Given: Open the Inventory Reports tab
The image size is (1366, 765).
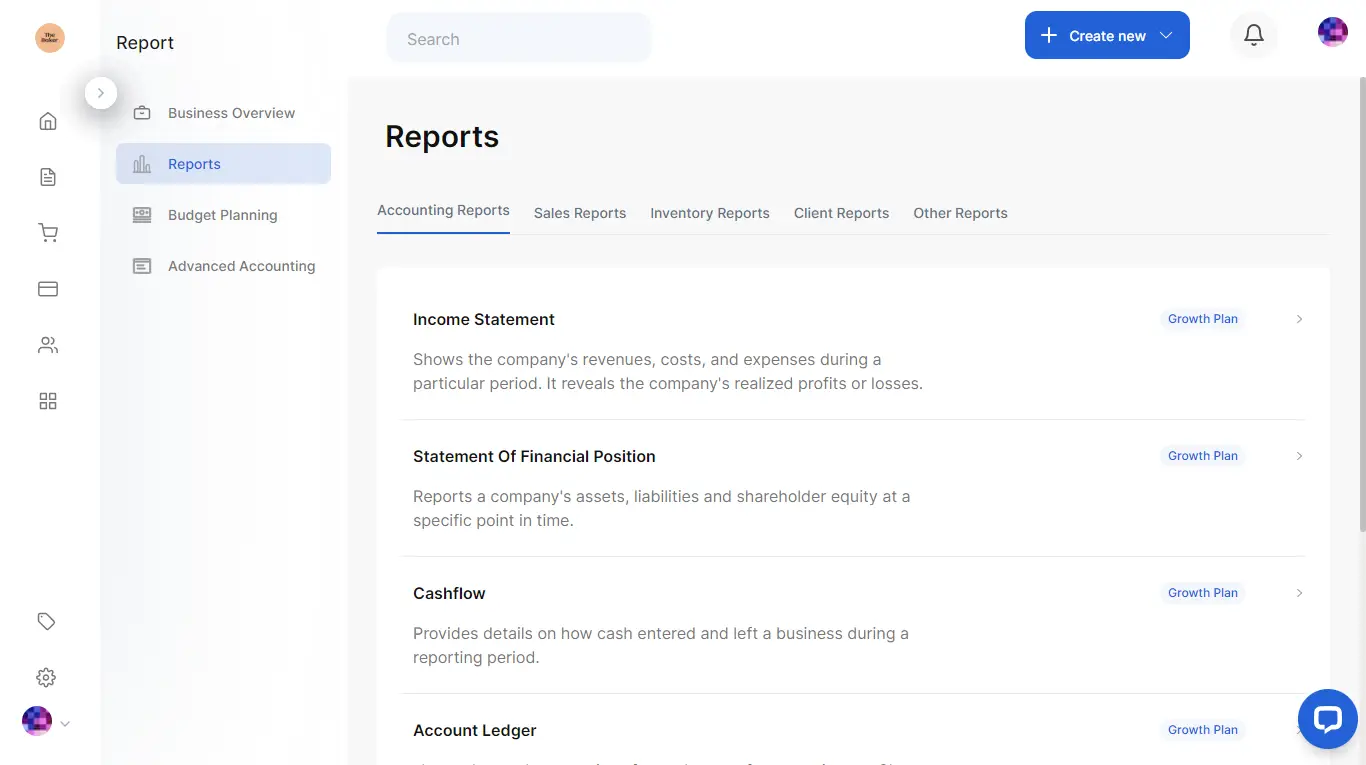Looking at the screenshot, I should [x=710, y=213].
